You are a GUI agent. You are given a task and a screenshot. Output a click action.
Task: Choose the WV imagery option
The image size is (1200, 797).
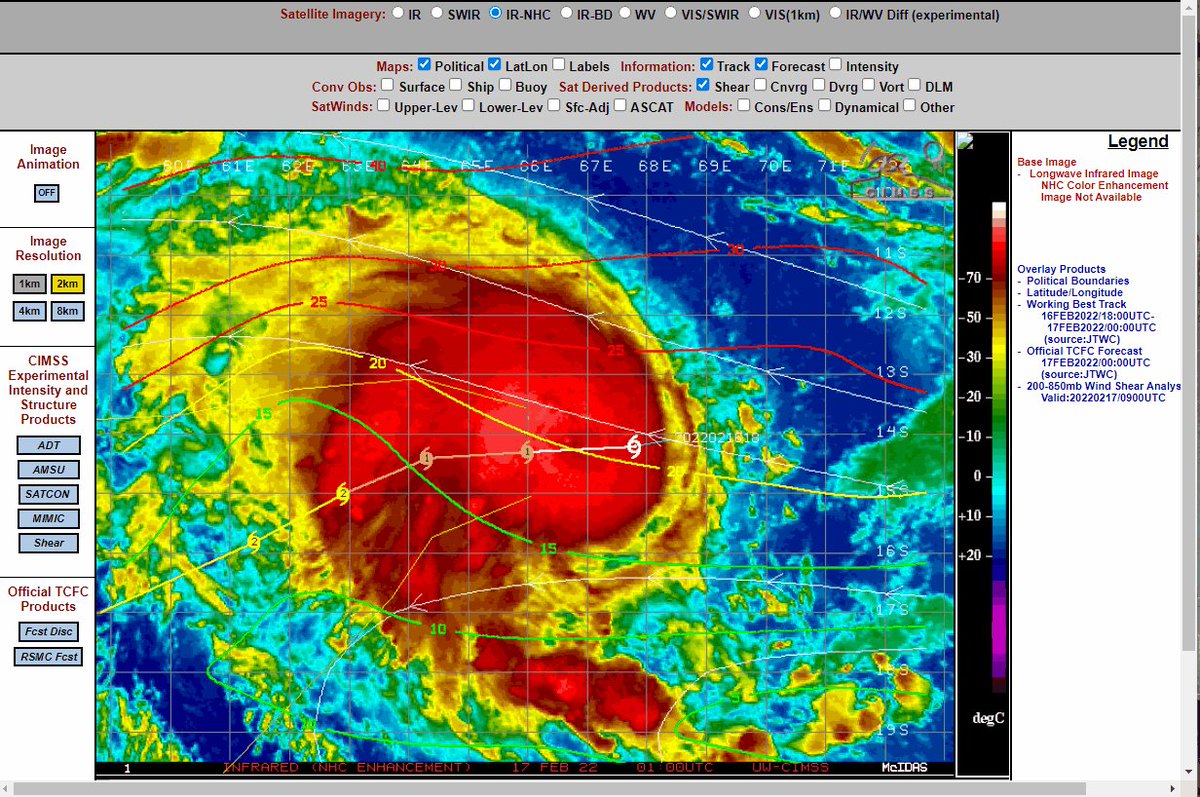point(626,14)
